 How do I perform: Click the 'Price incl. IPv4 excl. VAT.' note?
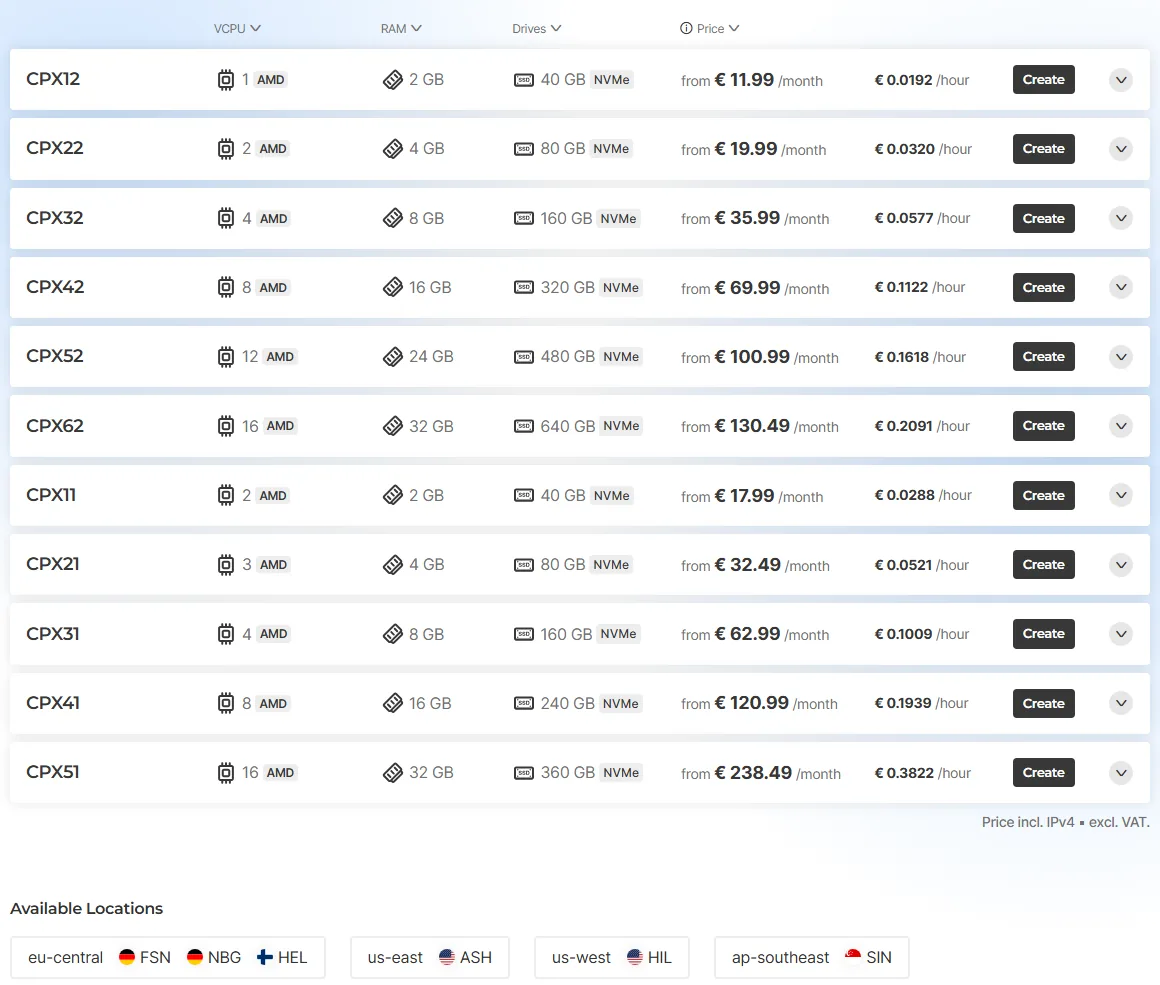pyautogui.click(x=1065, y=822)
